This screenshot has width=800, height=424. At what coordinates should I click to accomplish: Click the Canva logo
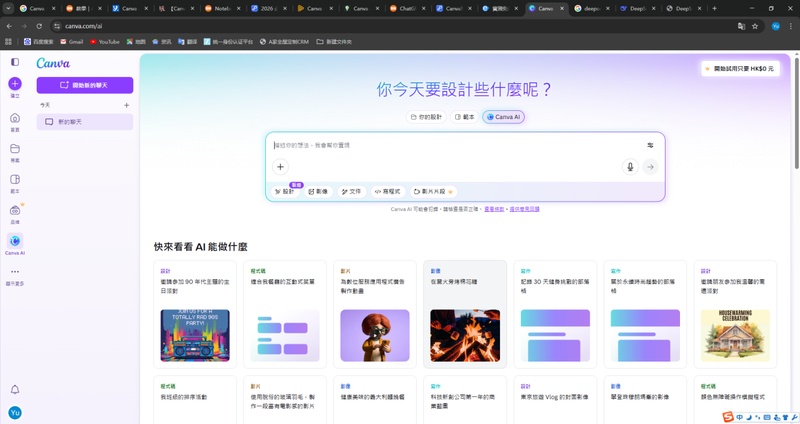click(53, 63)
